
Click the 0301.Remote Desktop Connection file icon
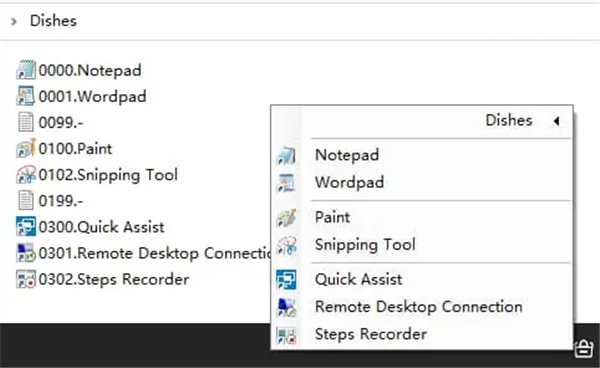coord(26,253)
